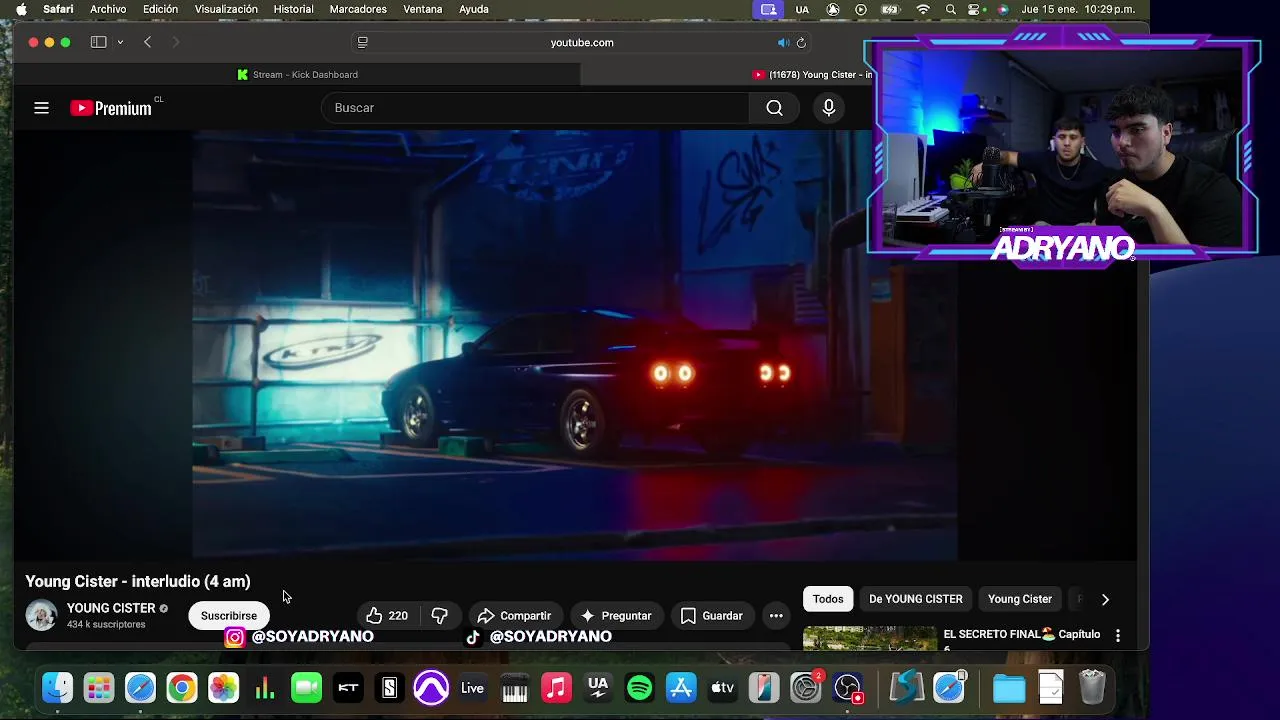Launch Music app from the Dock
The image size is (1280, 720).
(556, 688)
